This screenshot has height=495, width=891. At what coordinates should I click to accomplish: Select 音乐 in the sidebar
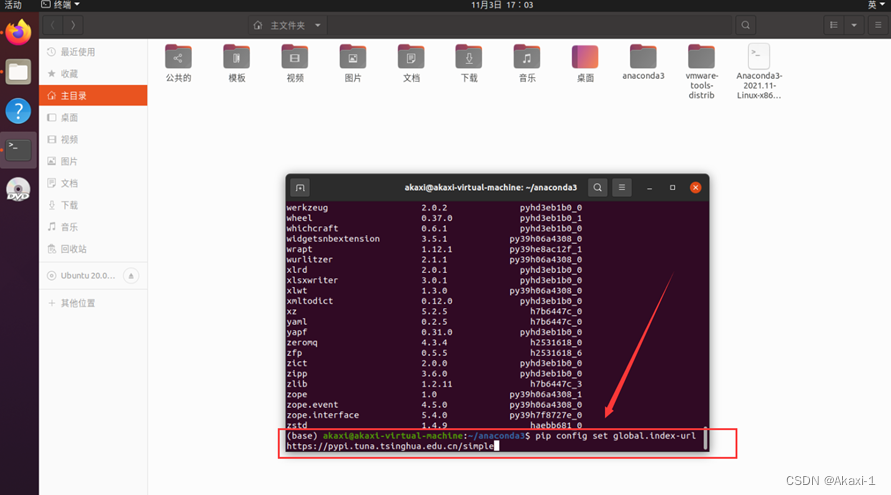(x=93, y=227)
